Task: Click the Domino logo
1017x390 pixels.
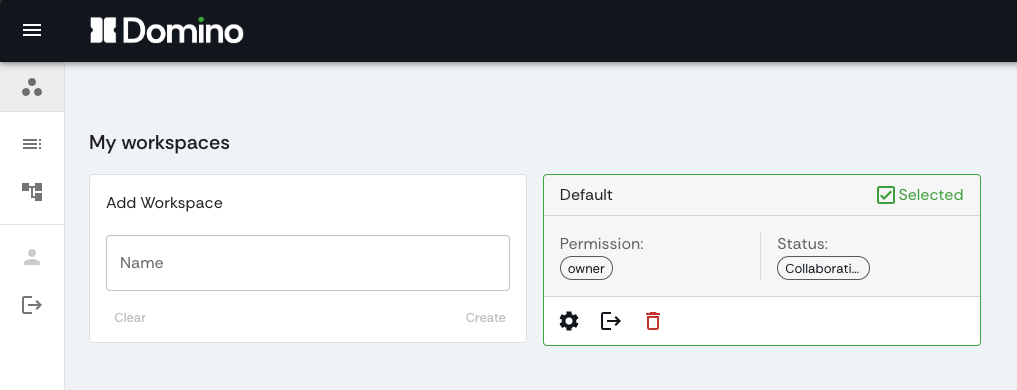Action: 167,30
